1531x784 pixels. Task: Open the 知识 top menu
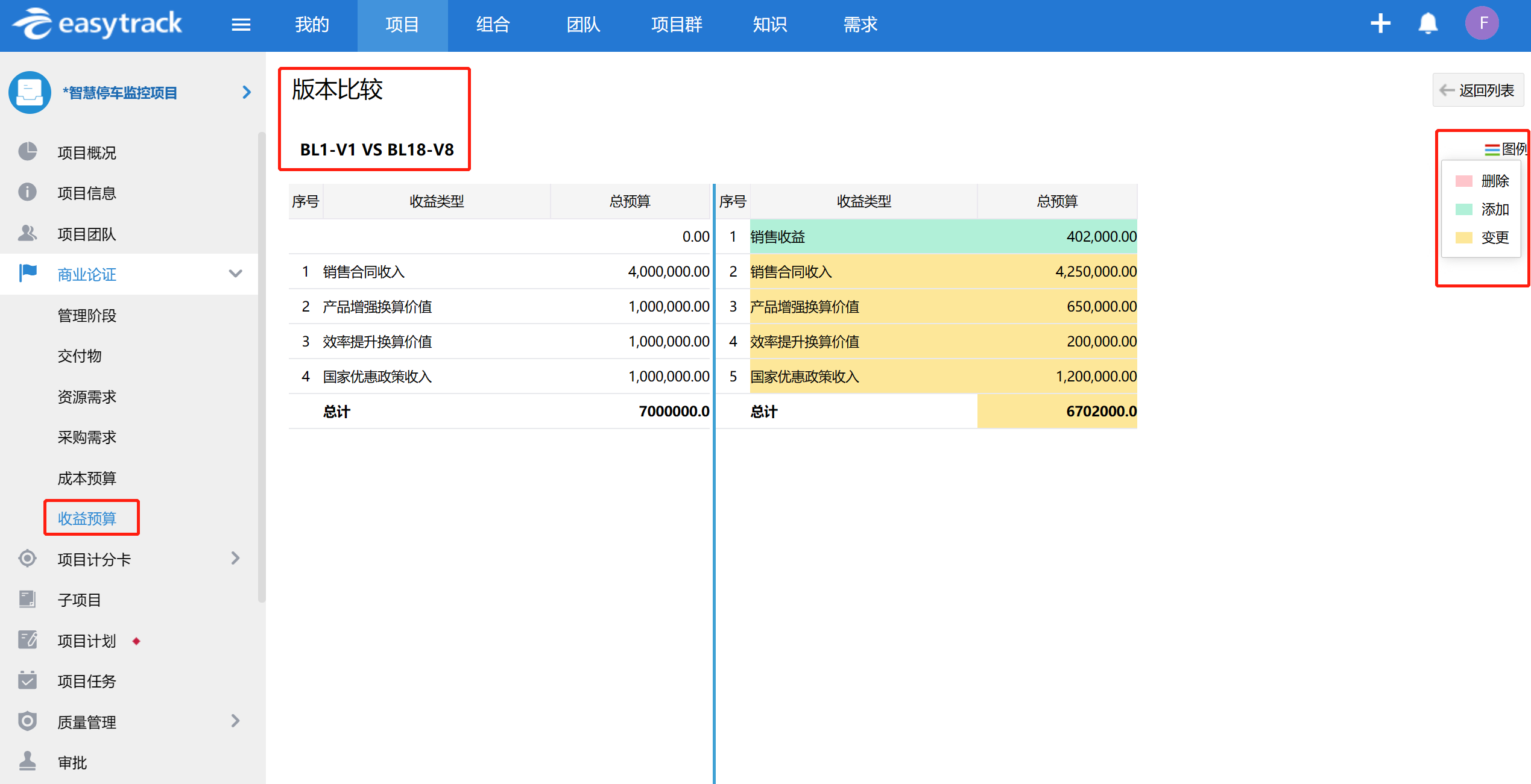tap(769, 25)
